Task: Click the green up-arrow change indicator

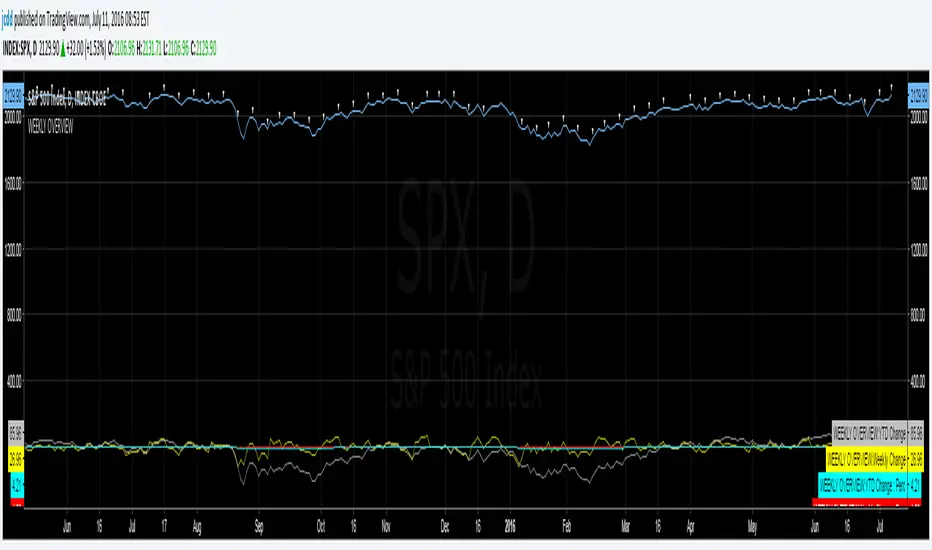Action: 63,49
